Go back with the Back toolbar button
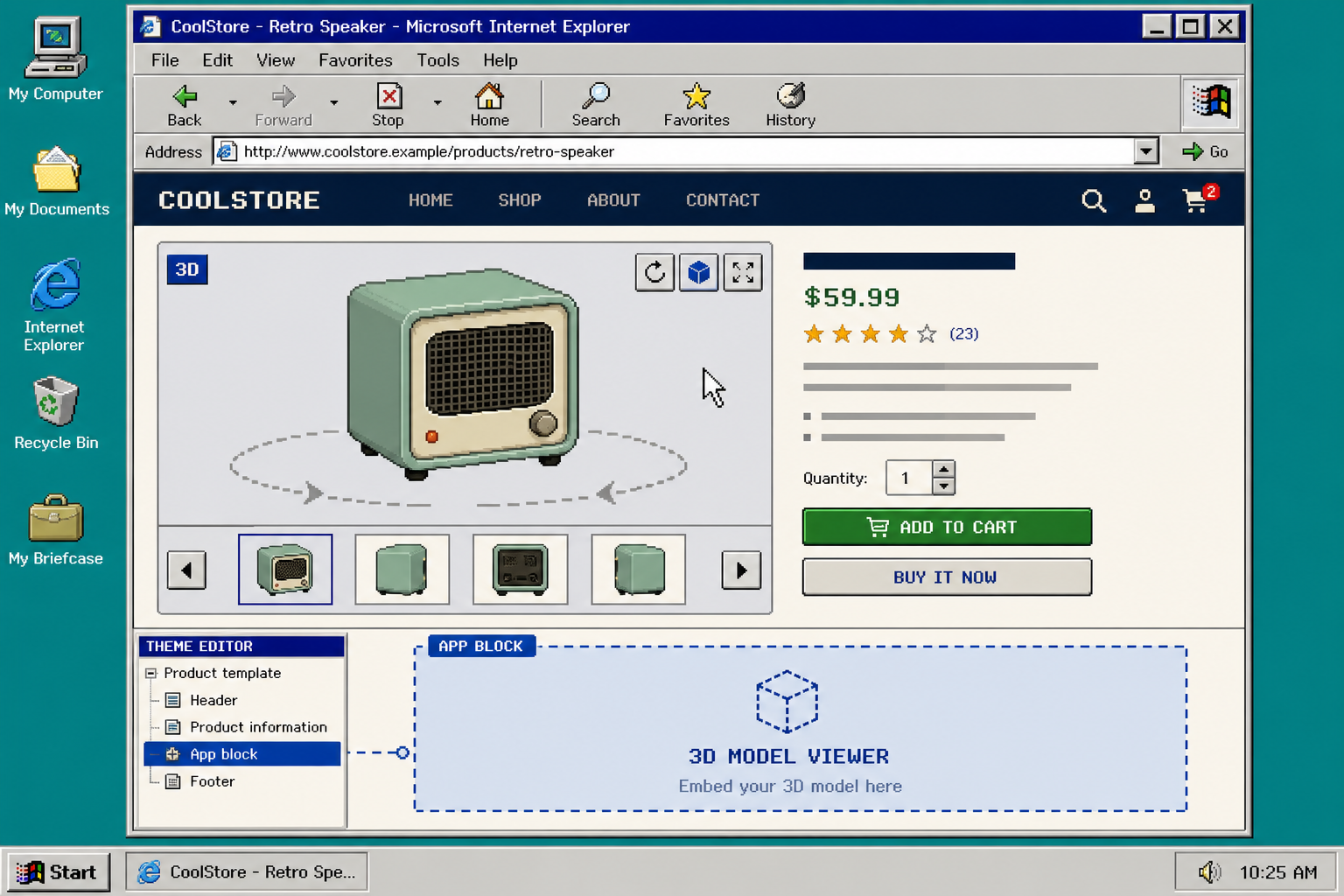This screenshot has height=896, width=1344. coord(185,106)
